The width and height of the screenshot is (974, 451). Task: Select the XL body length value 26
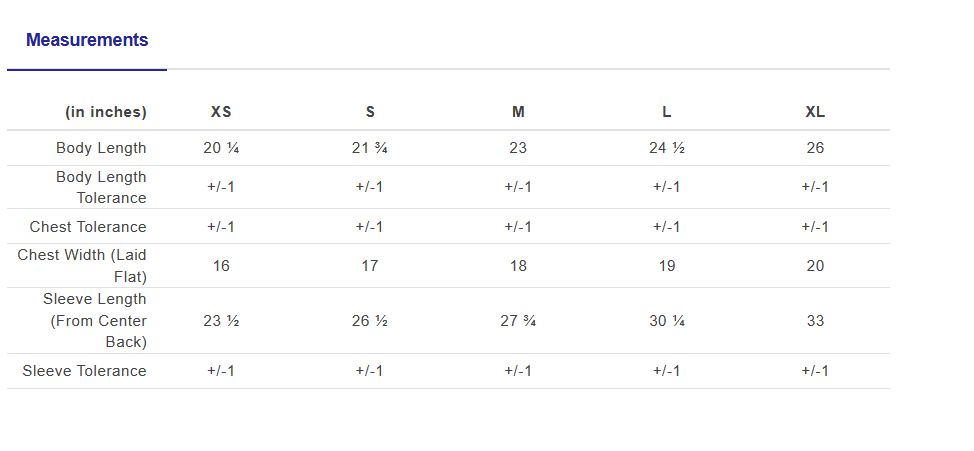815,148
